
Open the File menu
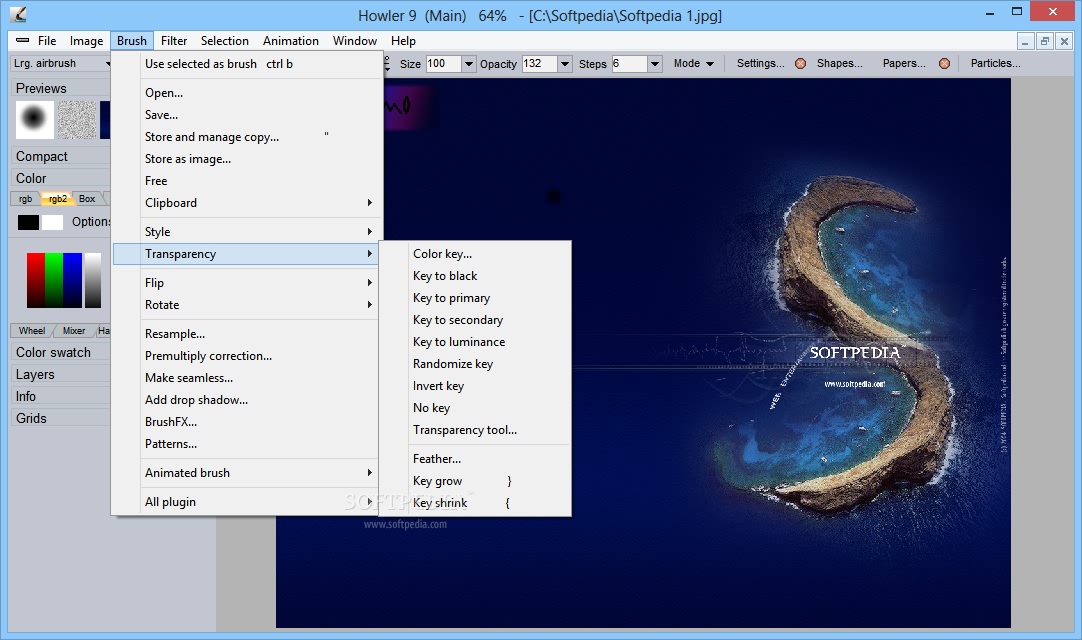pyautogui.click(x=47, y=41)
